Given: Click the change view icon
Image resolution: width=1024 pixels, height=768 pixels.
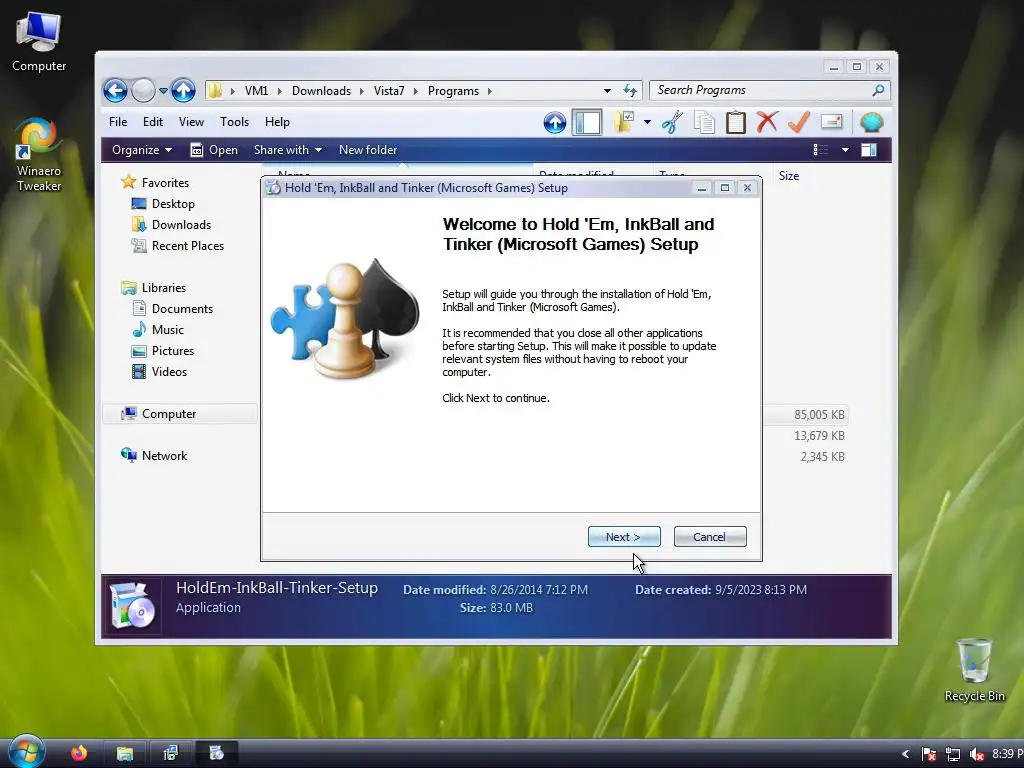Looking at the screenshot, I should [x=821, y=150].
